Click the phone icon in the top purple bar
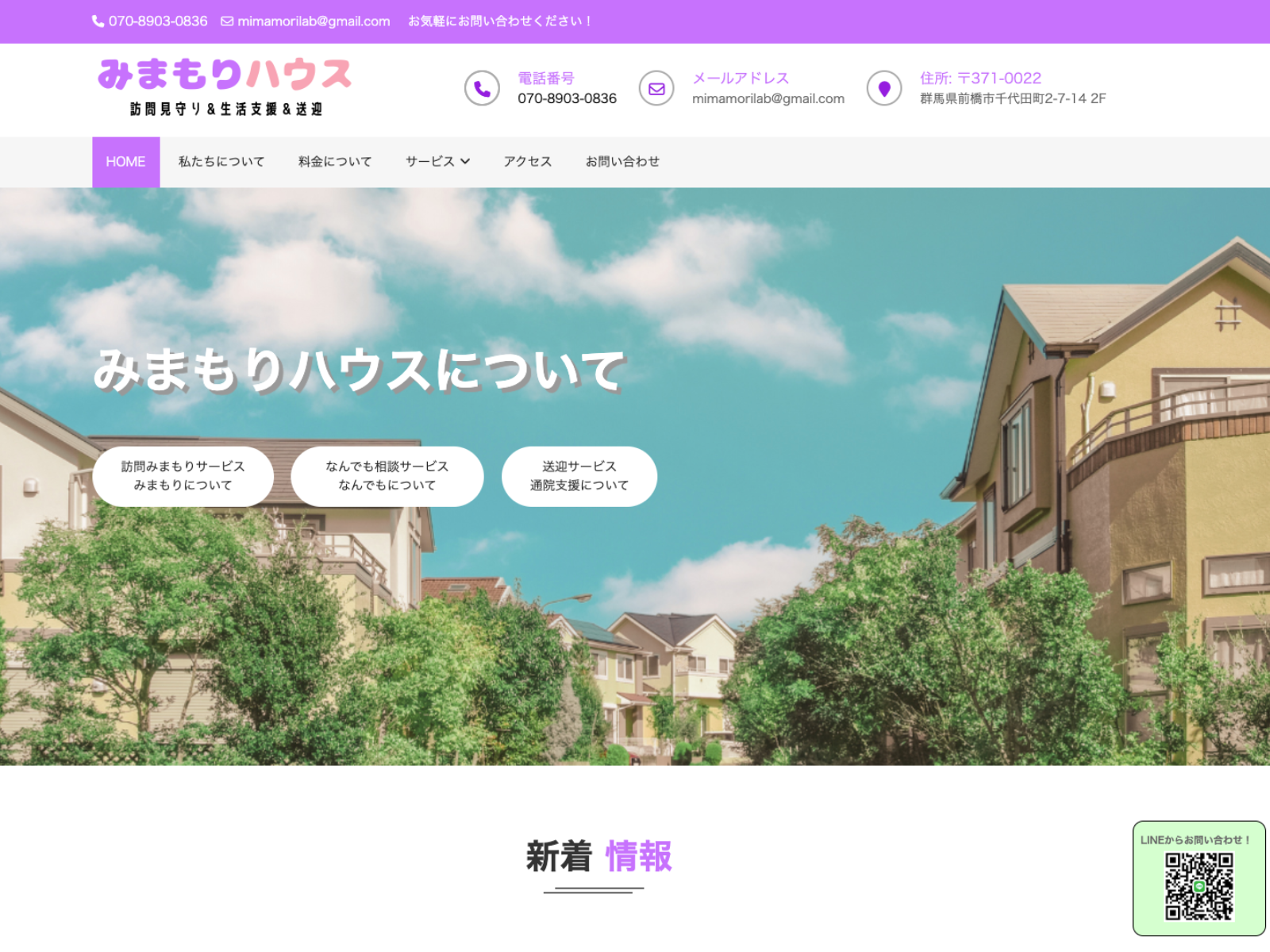Screen dimensions: 1270x952 point(98,21)
